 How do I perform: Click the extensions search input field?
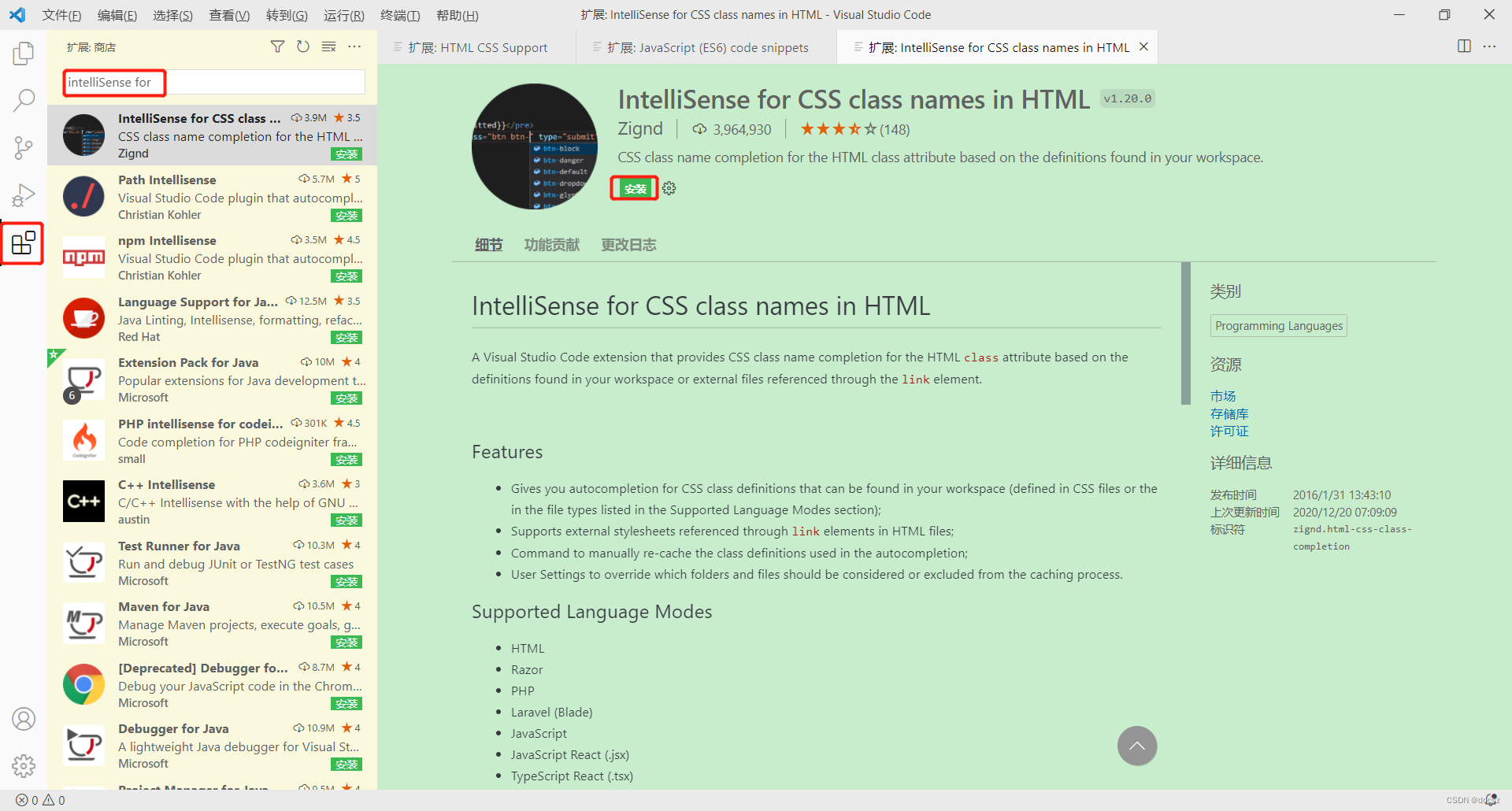[x=213, y=82]
